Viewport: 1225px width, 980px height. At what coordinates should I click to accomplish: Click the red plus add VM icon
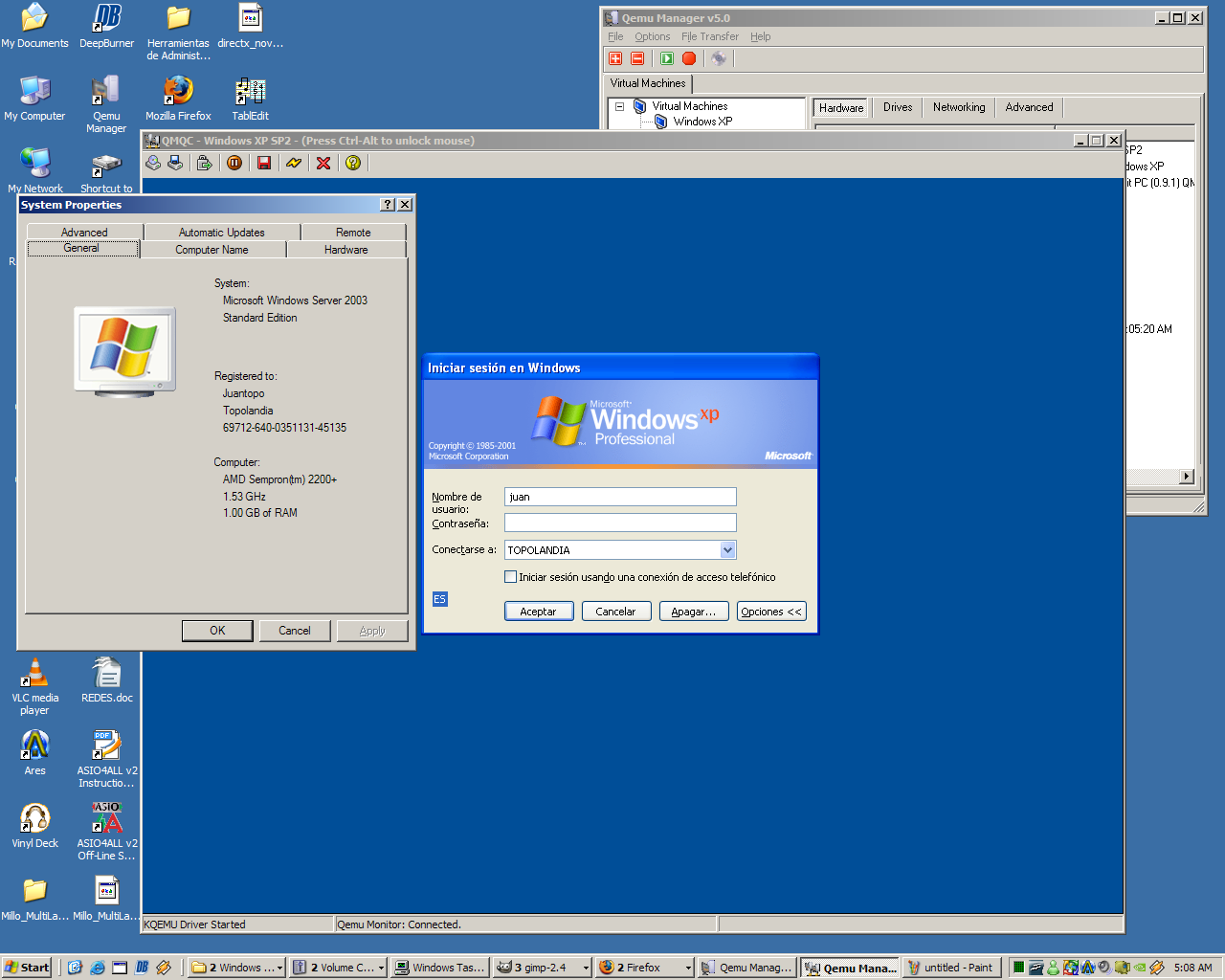tap(615, 58)
